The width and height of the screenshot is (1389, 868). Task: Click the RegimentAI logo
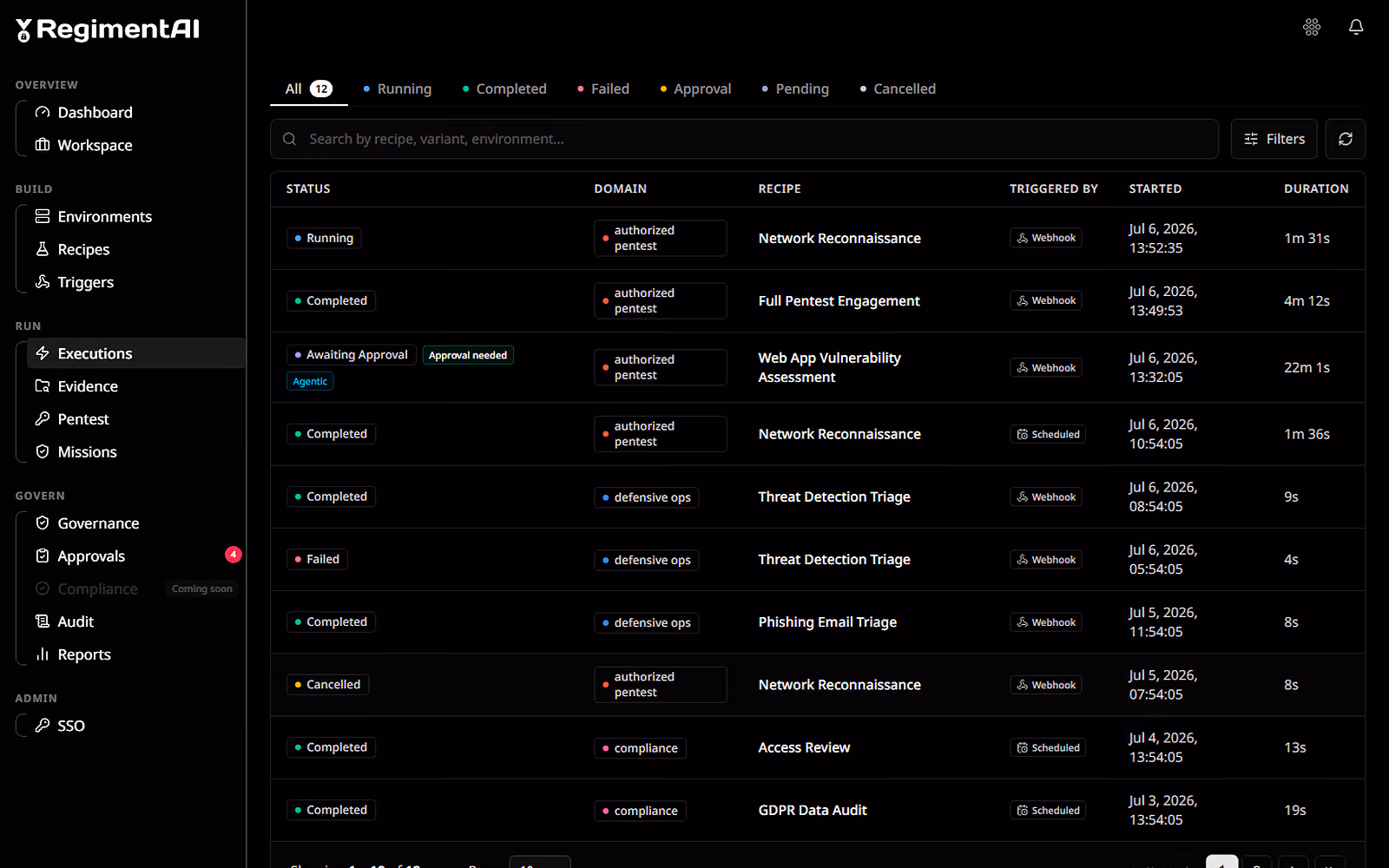coord(108,30)
